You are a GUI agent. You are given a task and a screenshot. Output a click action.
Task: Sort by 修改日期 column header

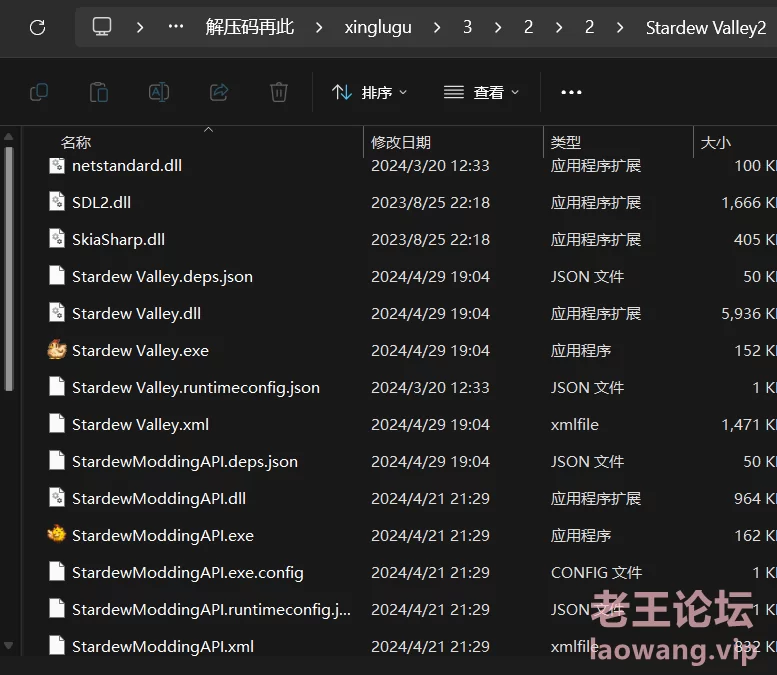point(401,143)
